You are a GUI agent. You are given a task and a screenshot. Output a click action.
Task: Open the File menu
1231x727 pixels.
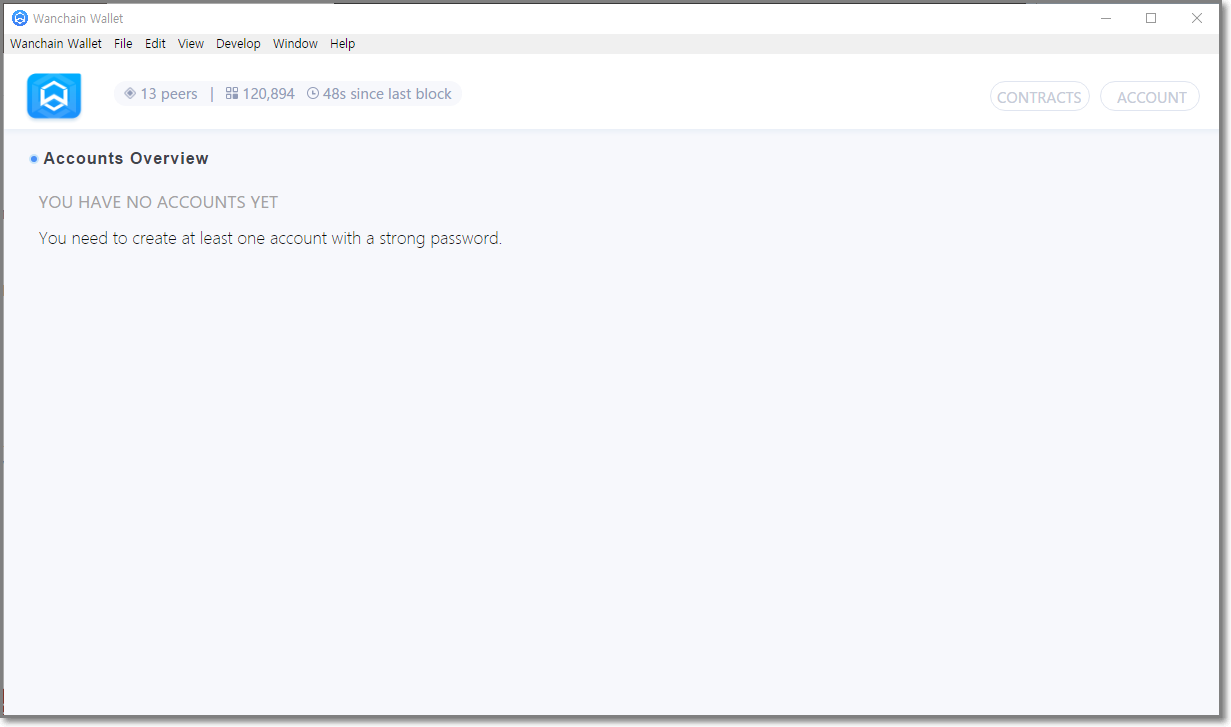123,44
